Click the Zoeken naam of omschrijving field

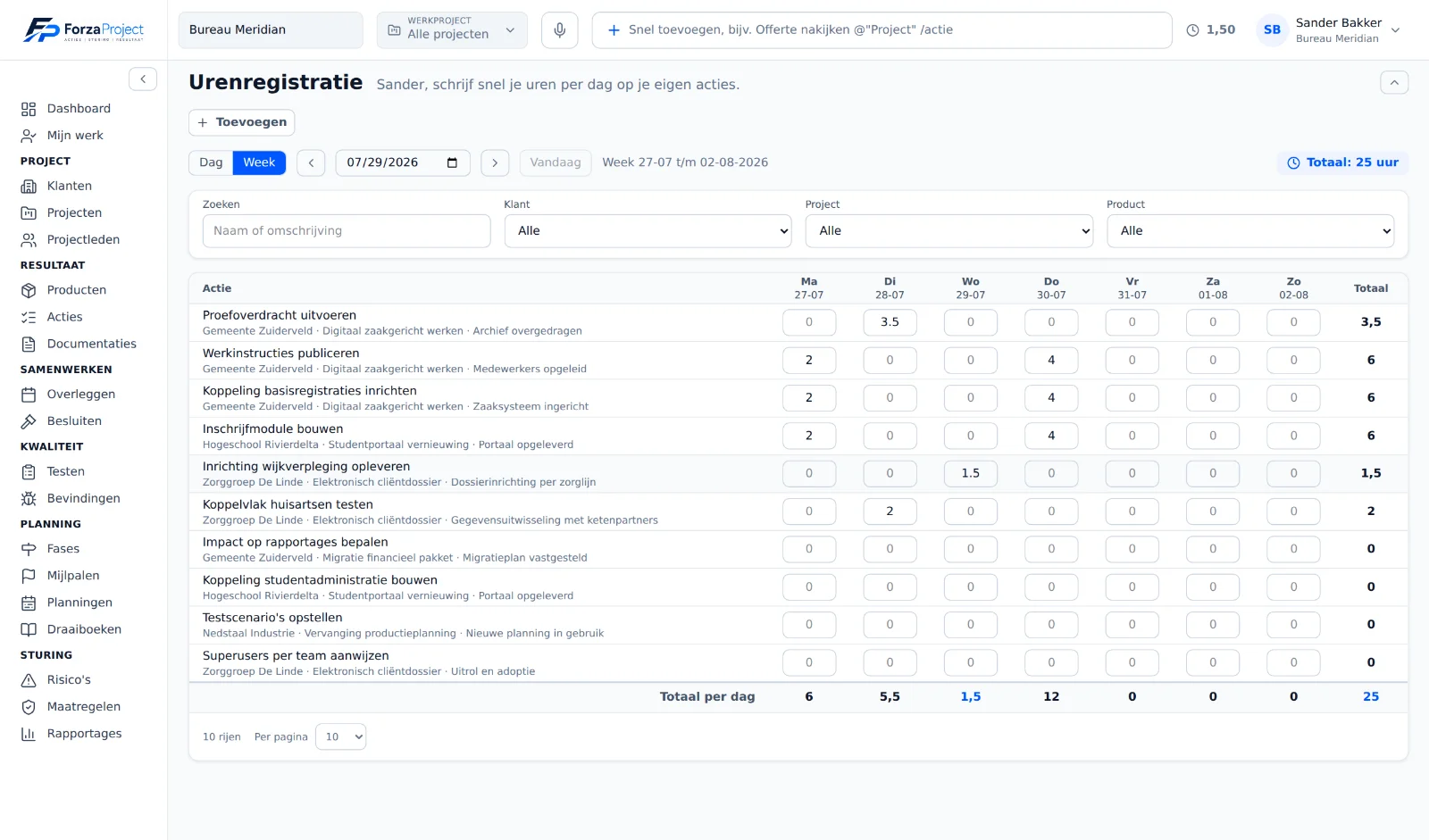tap(347, 231)
